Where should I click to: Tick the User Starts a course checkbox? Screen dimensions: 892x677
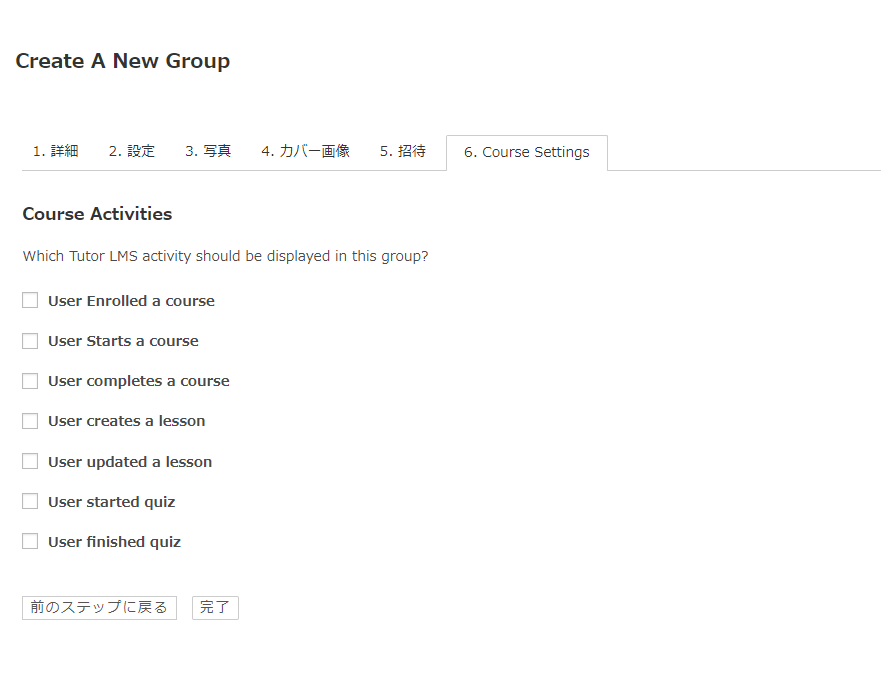30,341
